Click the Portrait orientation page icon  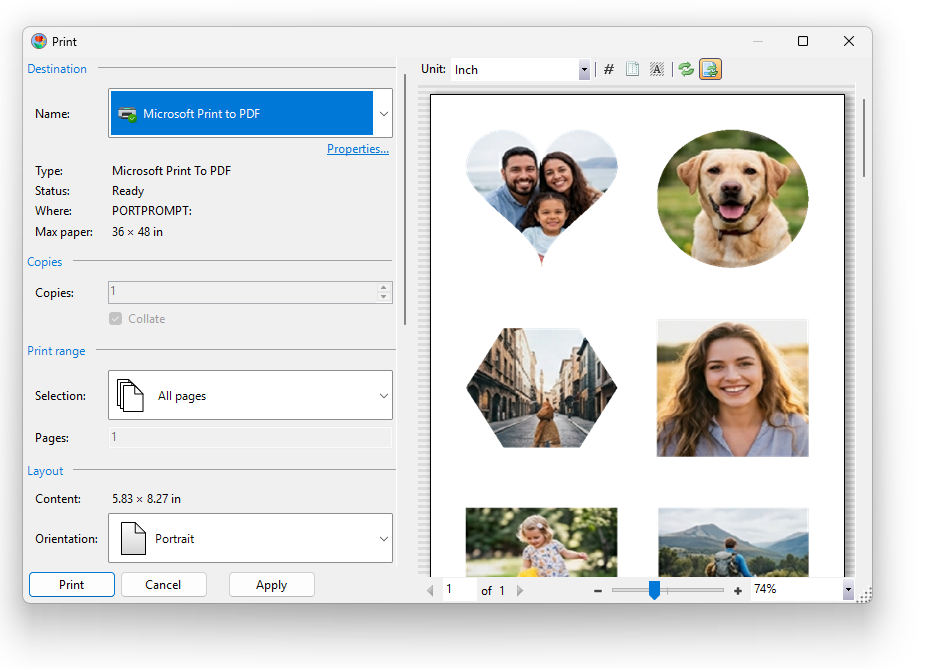click(133, 538)
